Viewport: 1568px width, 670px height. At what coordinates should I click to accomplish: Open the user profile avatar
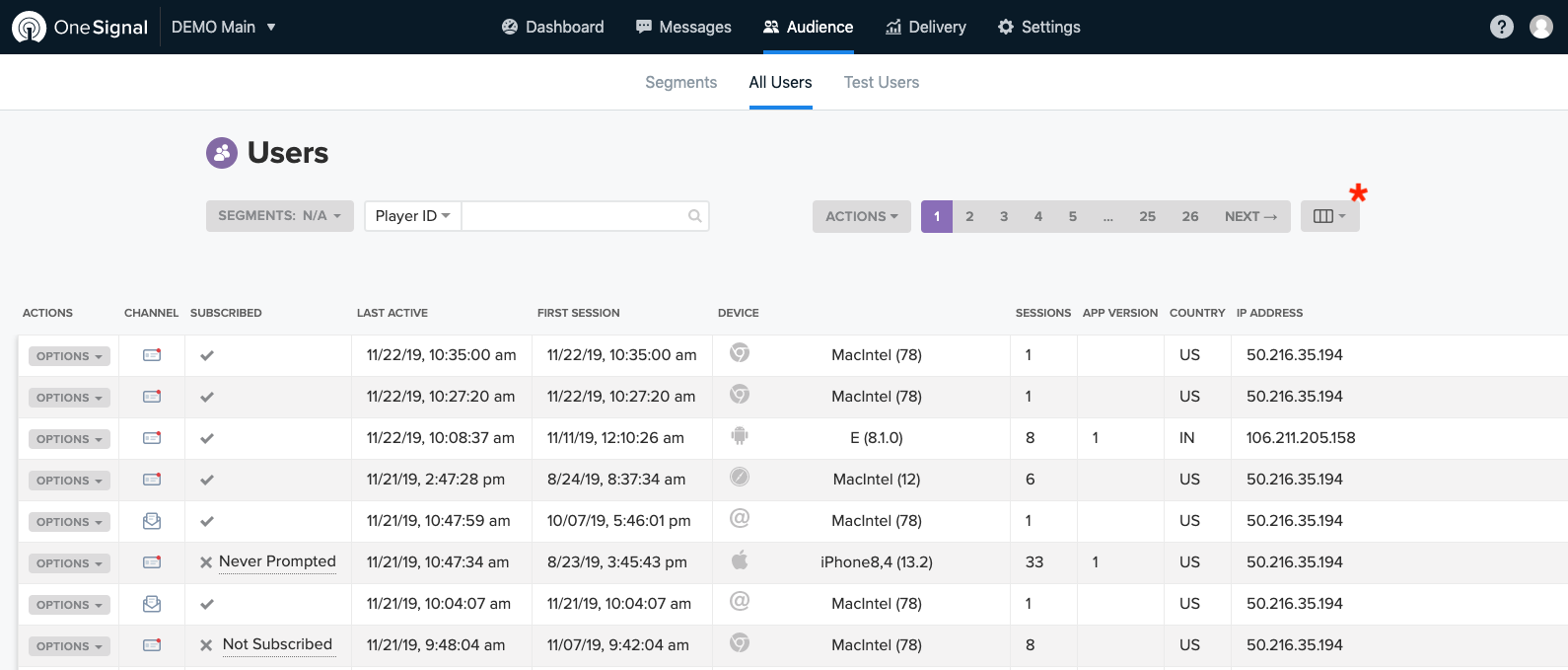(1540, 27)
